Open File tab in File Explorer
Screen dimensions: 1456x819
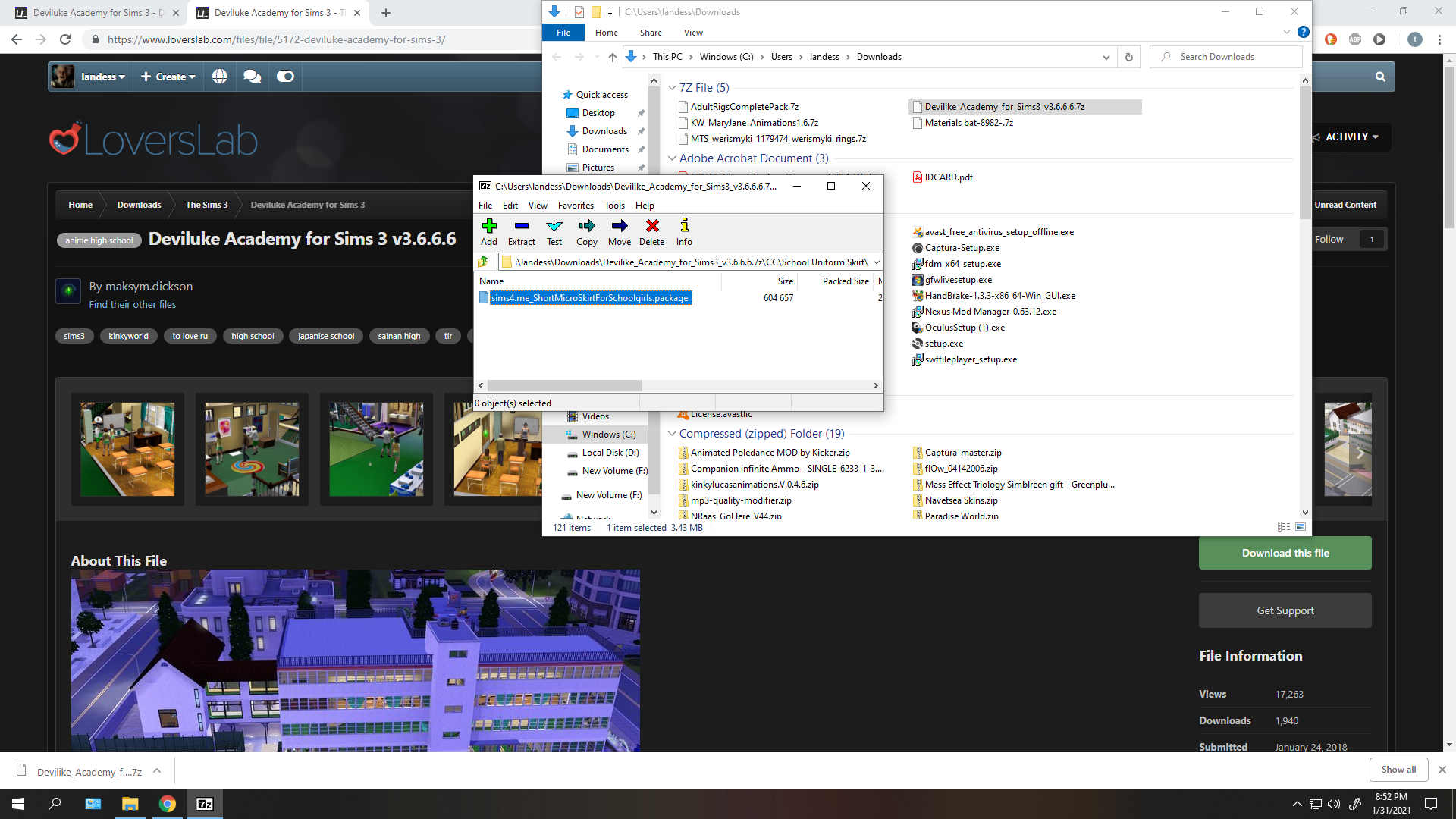click(563, 33)
